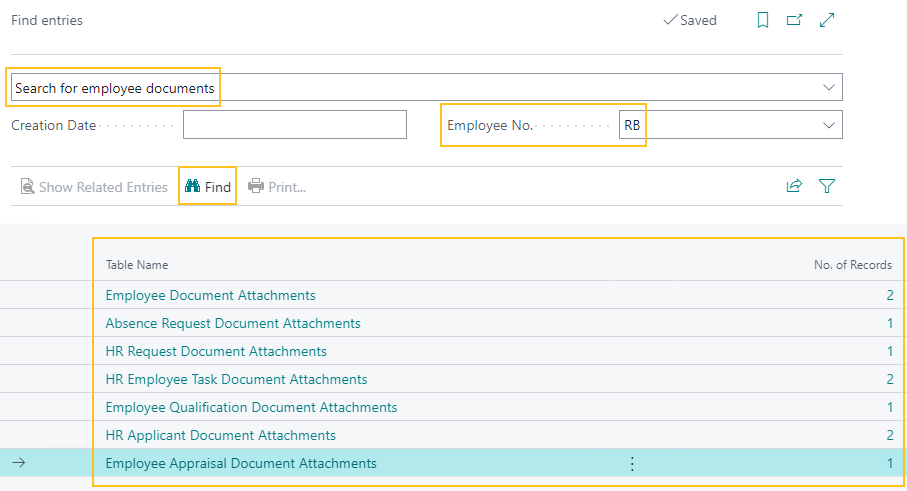This screenshot has height=491, width=907.
Task: Click Show Related Entries action
Action: pyautogui.click(x=94, y=187)
